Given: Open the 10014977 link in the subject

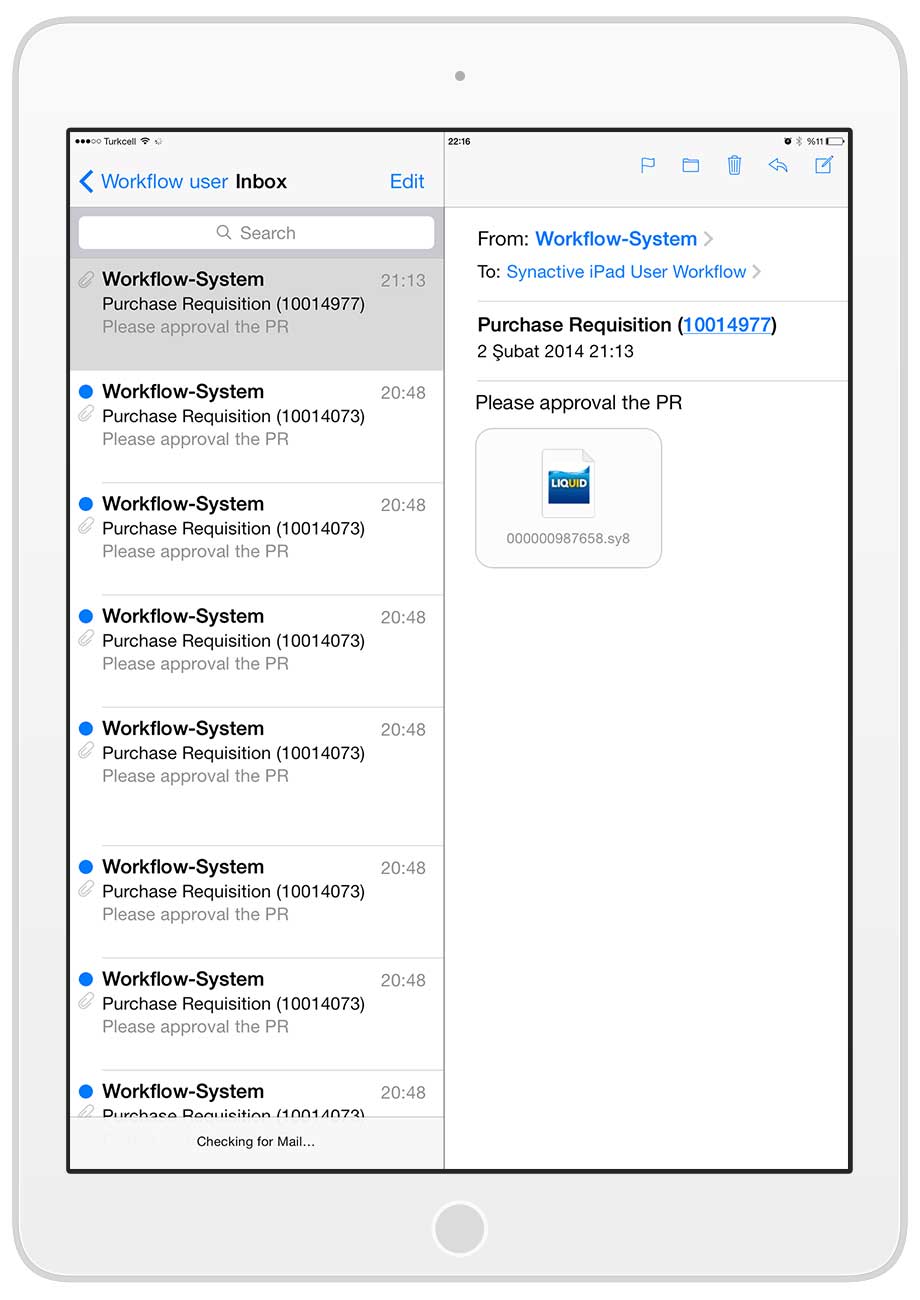Looking at the screenshot, I should [x=727, y=325].
